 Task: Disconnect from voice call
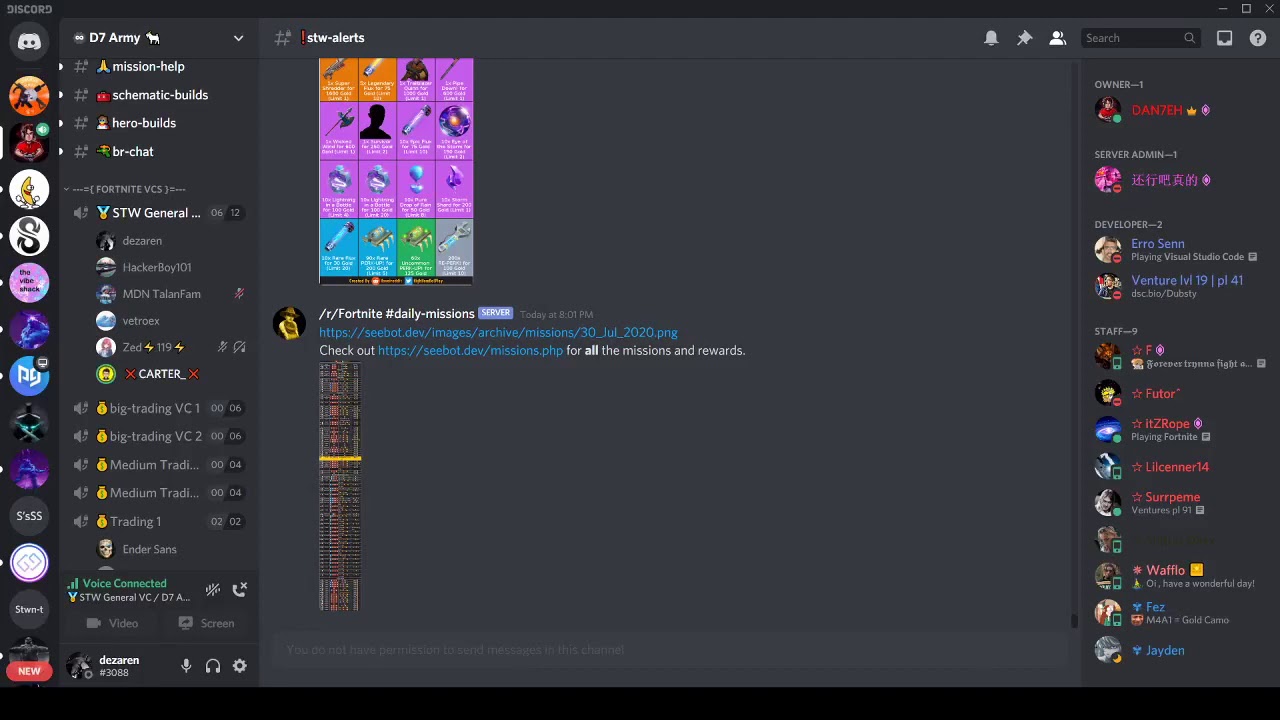click(239, 590)
